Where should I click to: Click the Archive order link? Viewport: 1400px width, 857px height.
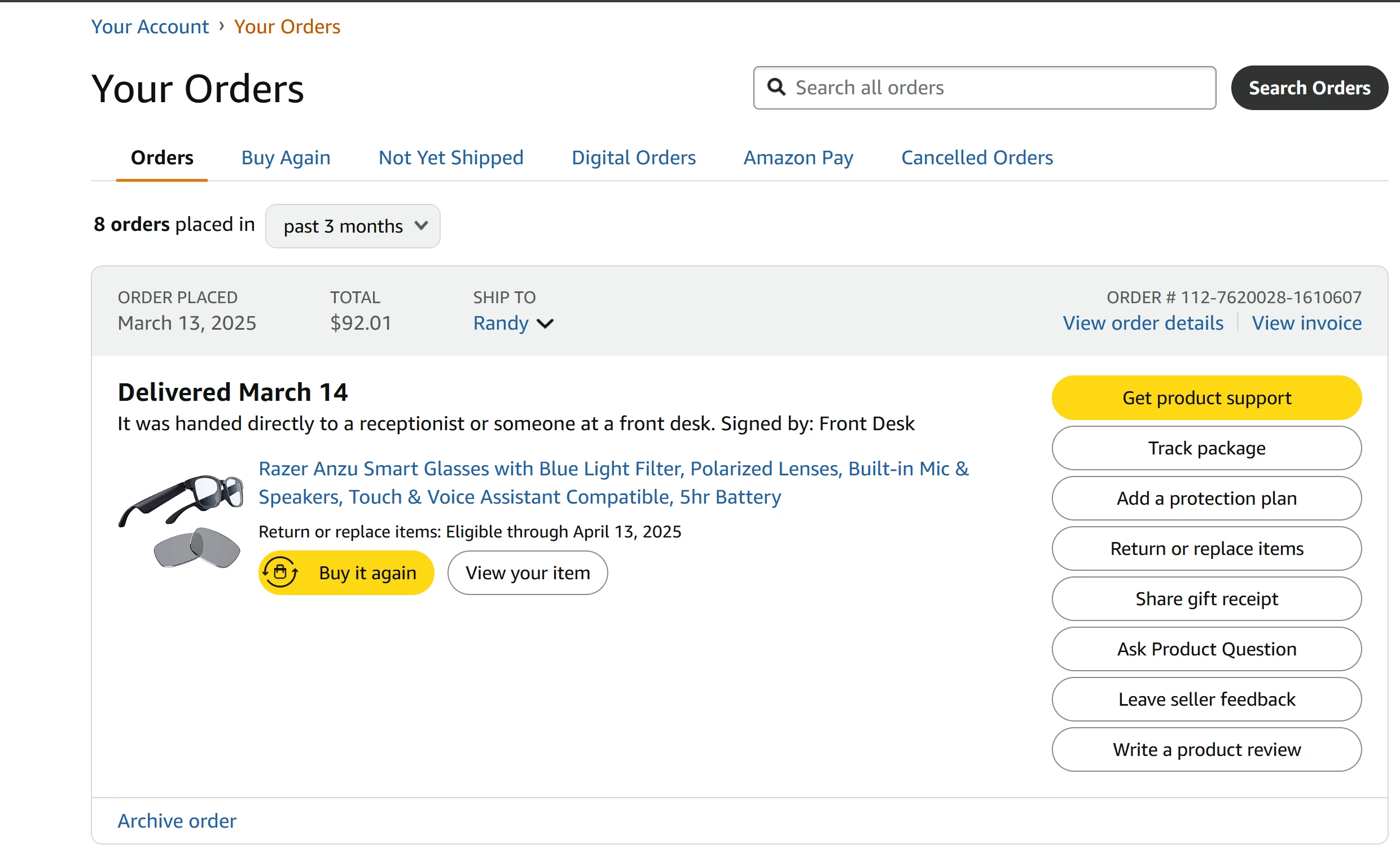pyautogui.click(x=177, y=821)
